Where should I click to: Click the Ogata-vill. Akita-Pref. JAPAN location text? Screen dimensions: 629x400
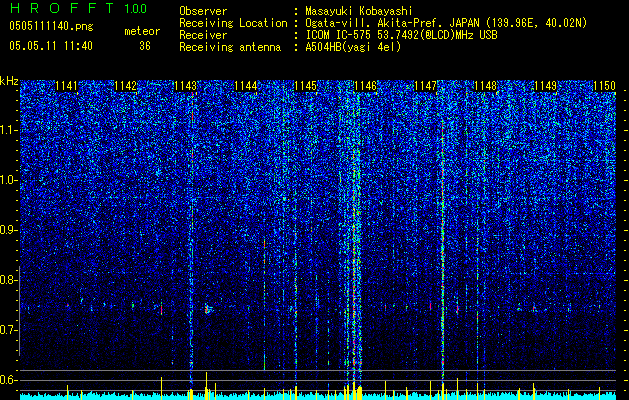click(446, 23)
